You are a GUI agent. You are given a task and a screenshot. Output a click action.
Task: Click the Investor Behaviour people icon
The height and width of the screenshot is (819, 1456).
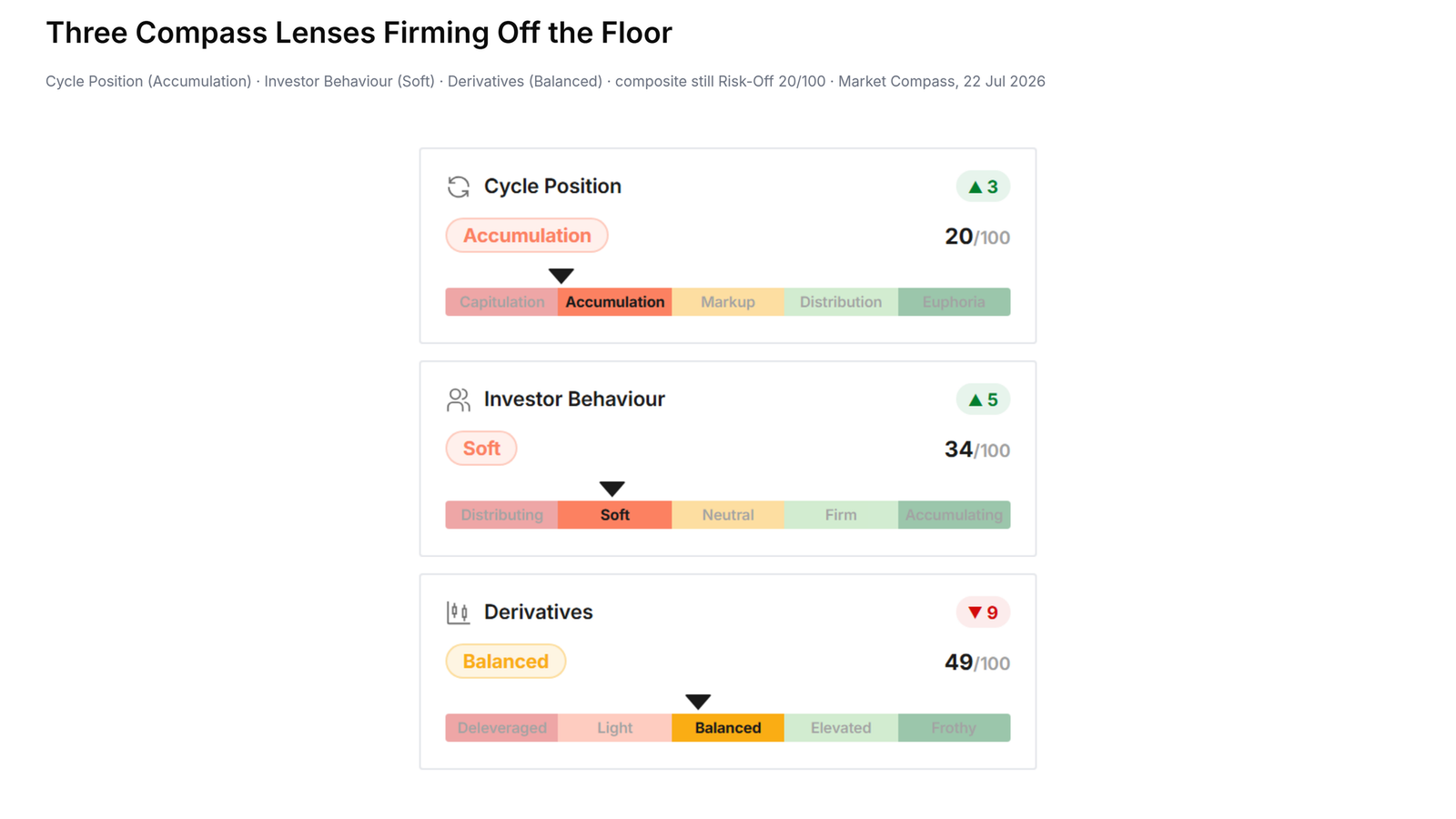tap(459, 399)
